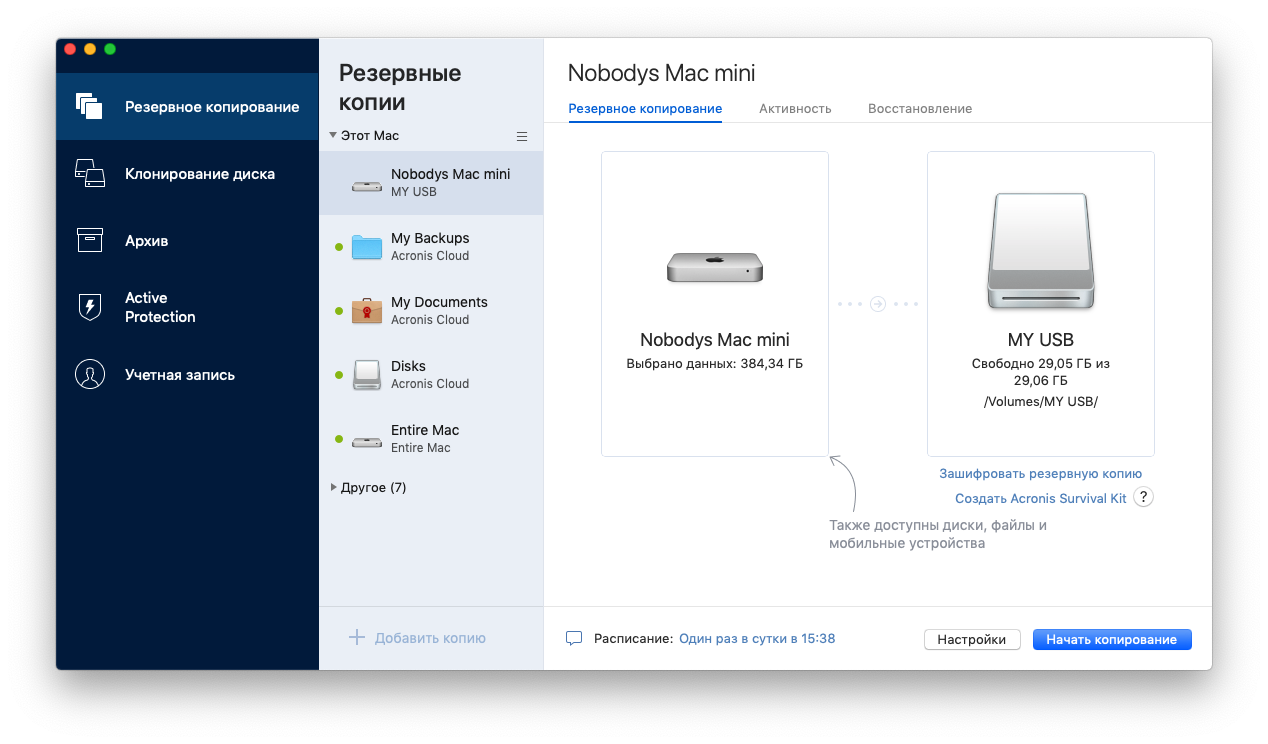The height and width of the screenshot is (744, 1268).
Task: Open the Зашифровать резервную копию link
Action: [x=1040, y=474]
